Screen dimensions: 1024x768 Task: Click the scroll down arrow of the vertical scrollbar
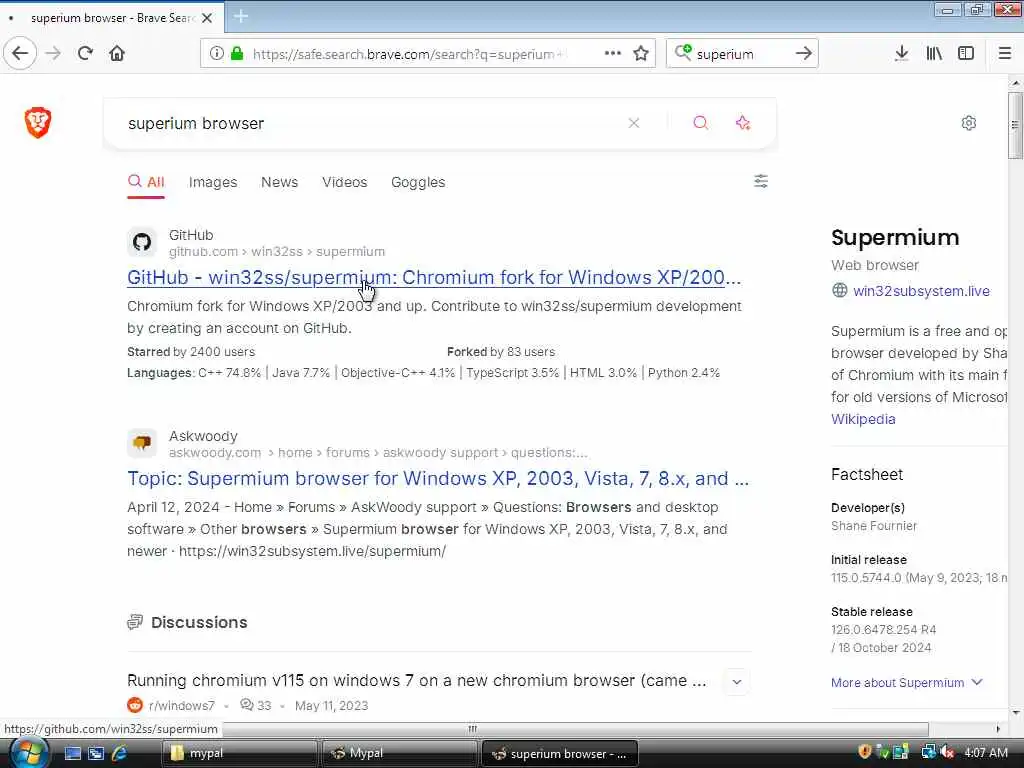point(1015,712)
